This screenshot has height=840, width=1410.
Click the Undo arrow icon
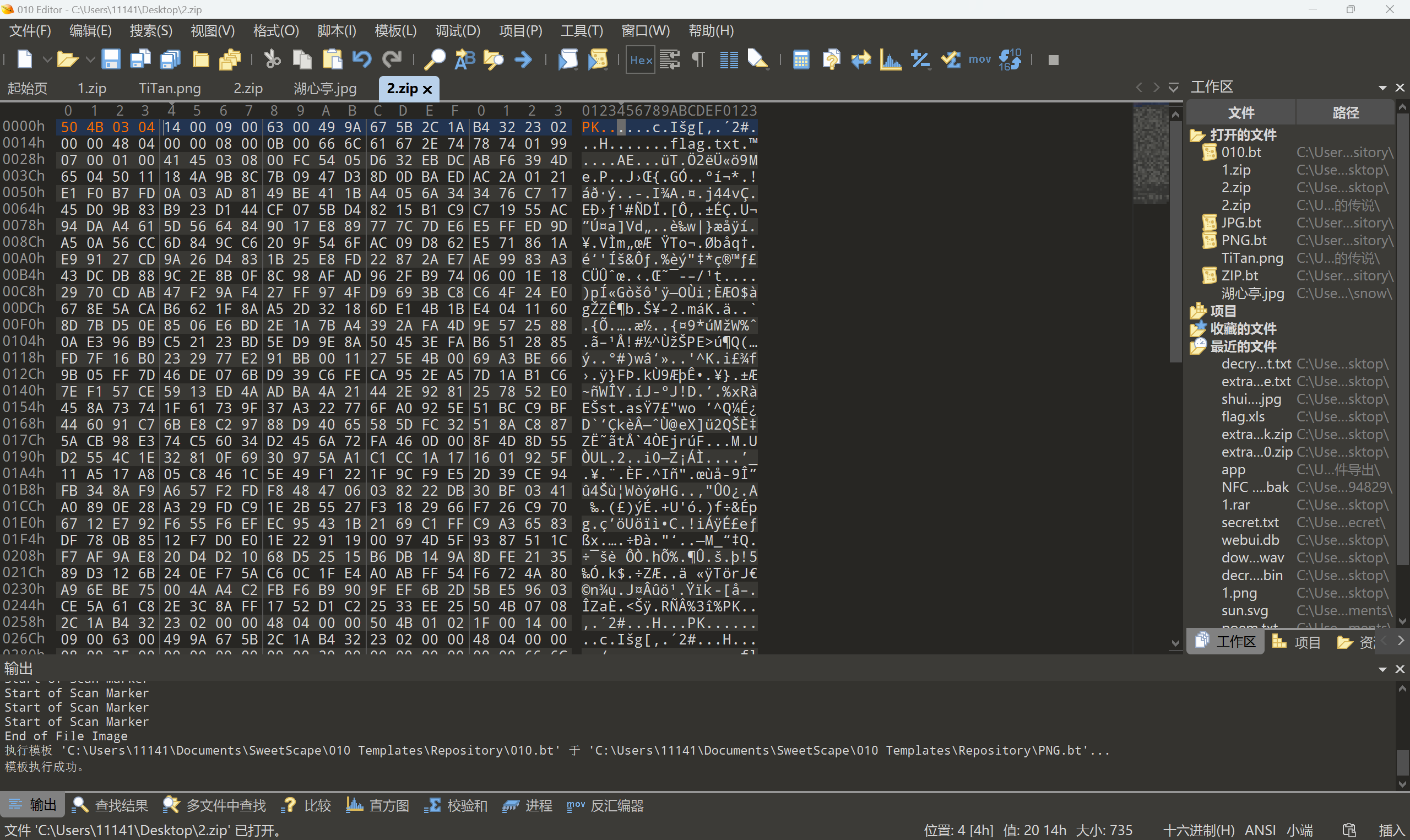361,59
